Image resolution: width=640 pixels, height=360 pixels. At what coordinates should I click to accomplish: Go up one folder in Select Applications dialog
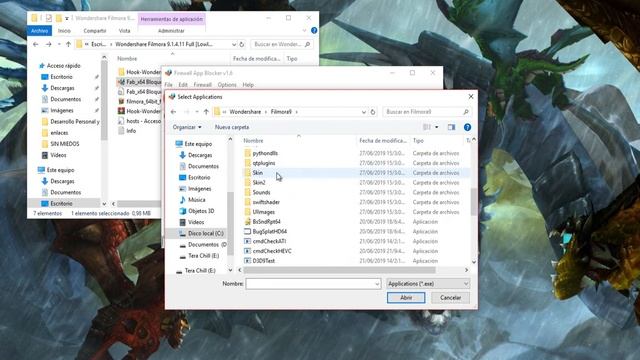pos(206,112)
